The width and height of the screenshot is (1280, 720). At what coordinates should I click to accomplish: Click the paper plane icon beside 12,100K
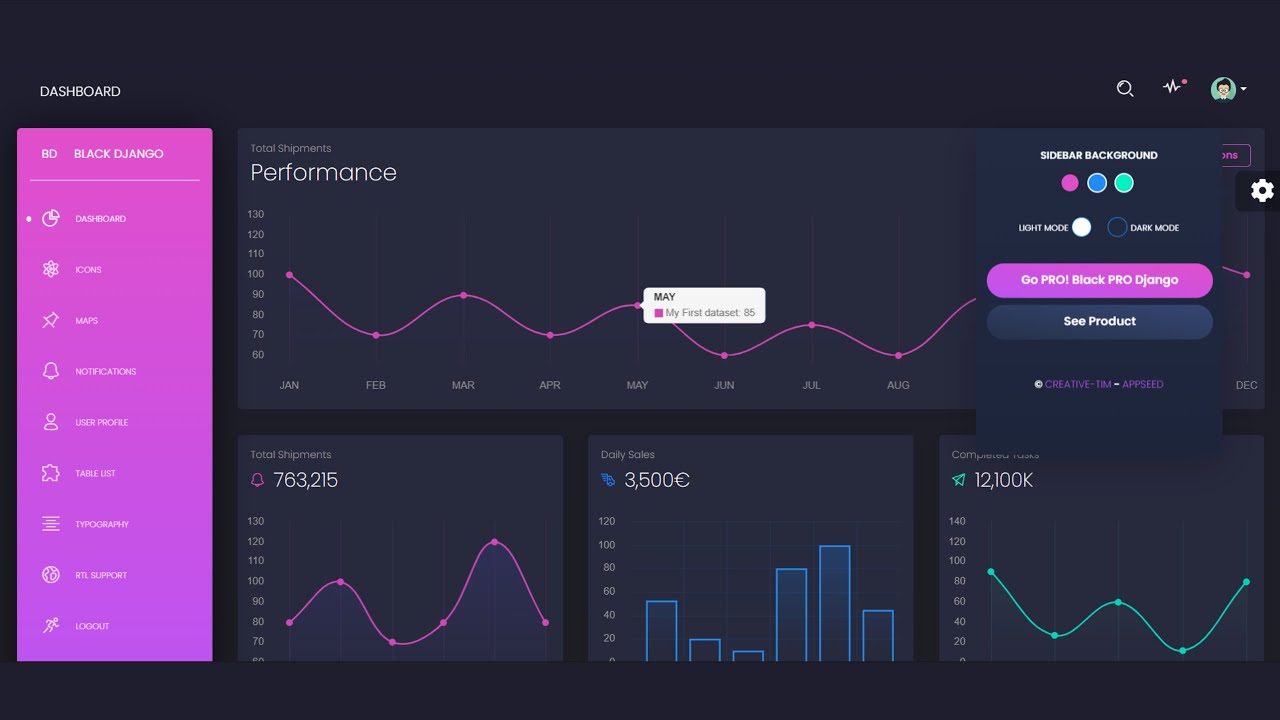coord(959,480)
